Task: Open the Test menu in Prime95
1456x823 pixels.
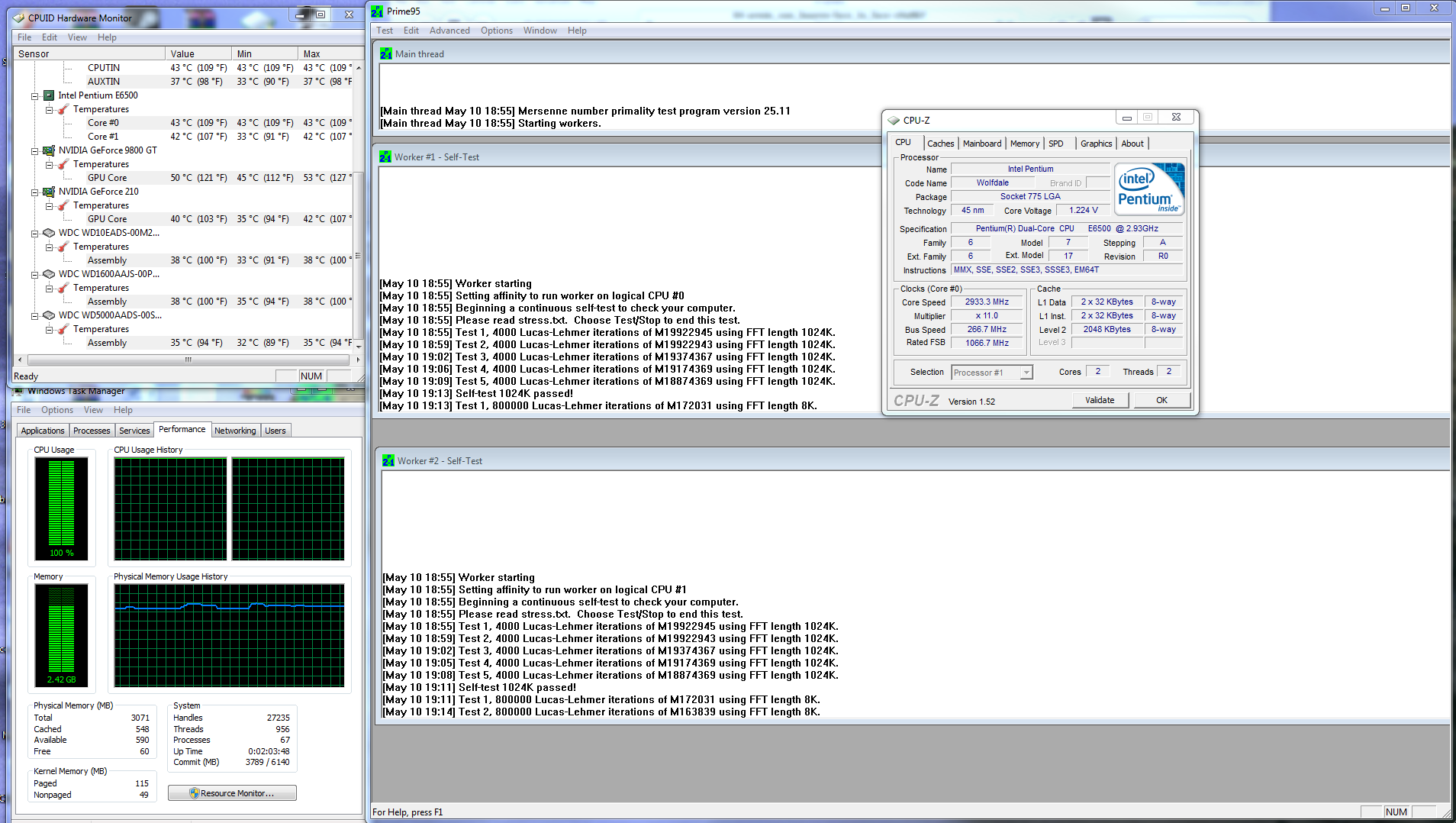Action: (x=385, y=31)
